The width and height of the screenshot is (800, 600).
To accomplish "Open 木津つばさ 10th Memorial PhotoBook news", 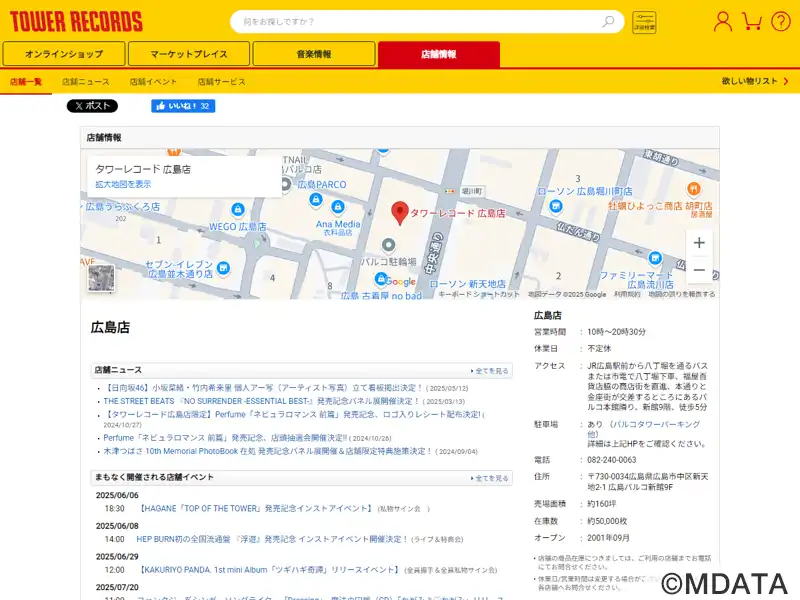I will (268, 451).
